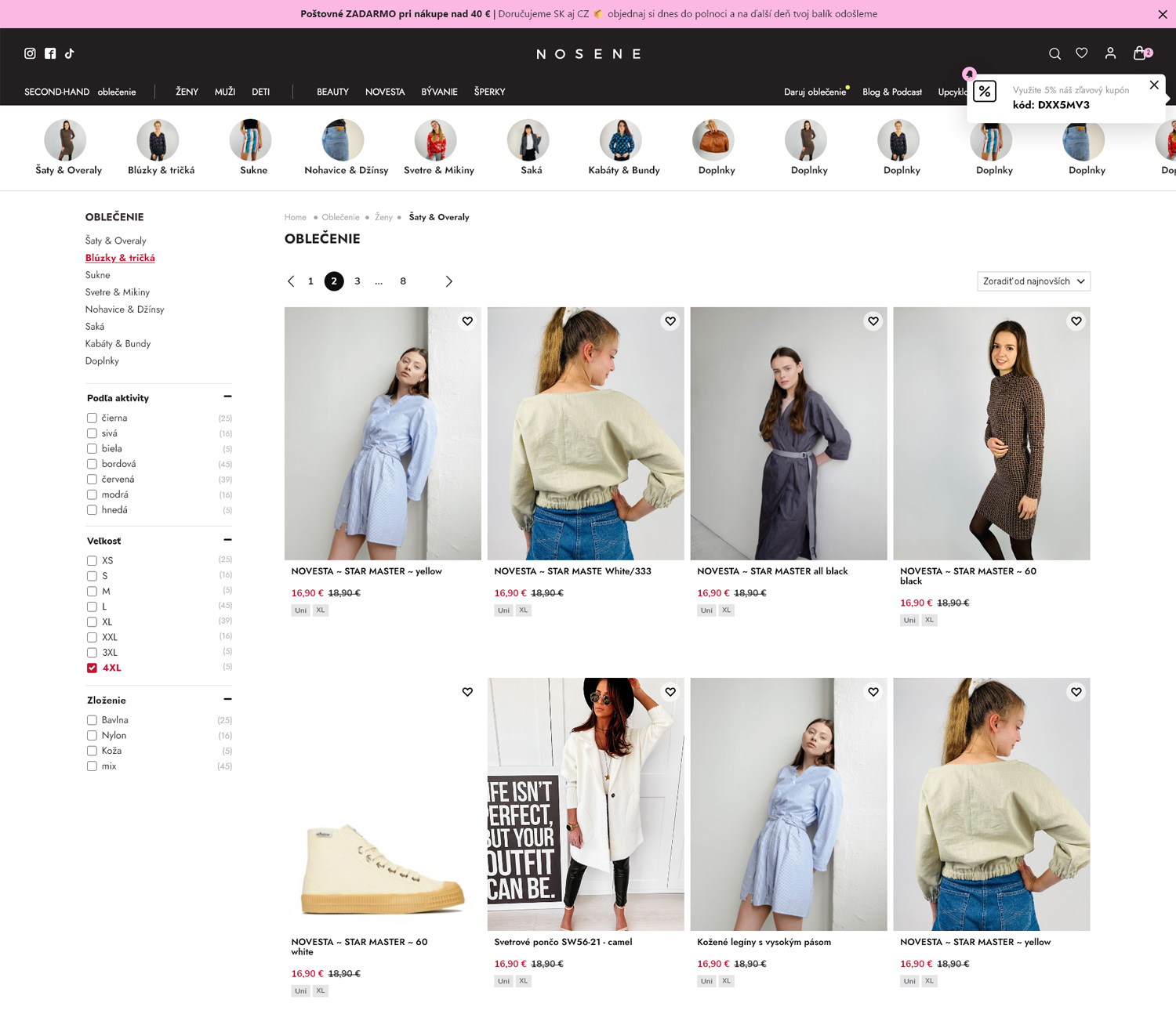Screen dimensions: 1176x1014
Task: Select Svetre & Mikiny category circle
Action: point(436,140)
